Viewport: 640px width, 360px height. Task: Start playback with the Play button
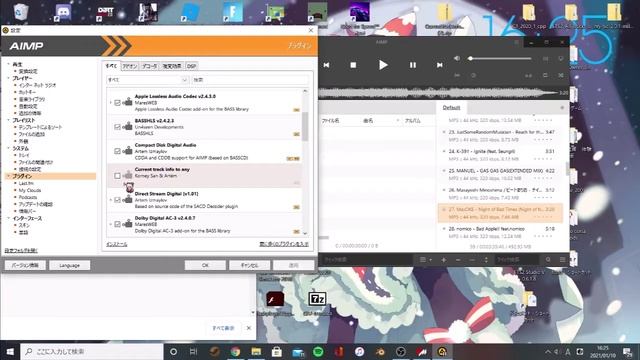pos(382,65)
